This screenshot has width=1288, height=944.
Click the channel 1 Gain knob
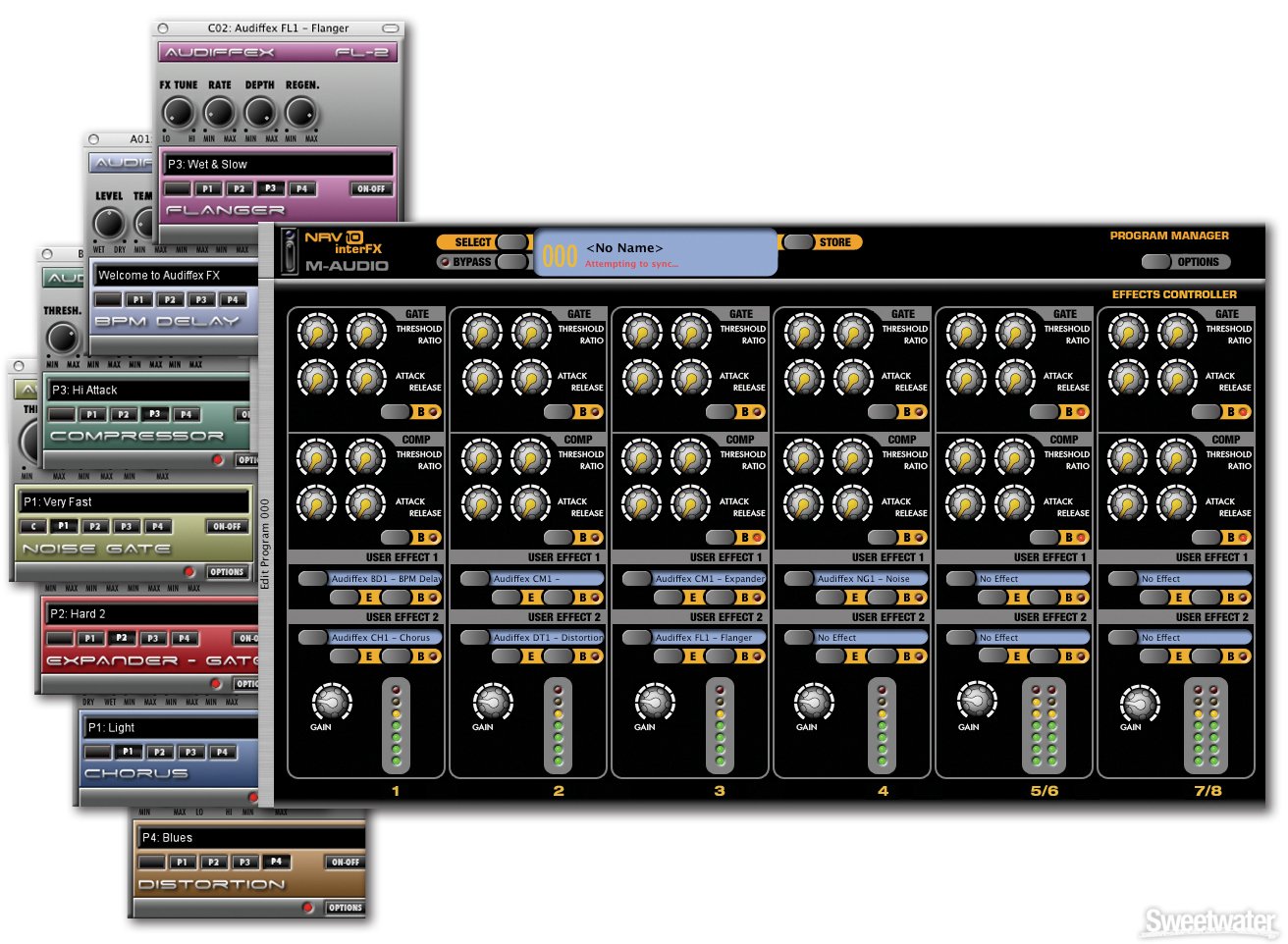coord(331,702)
